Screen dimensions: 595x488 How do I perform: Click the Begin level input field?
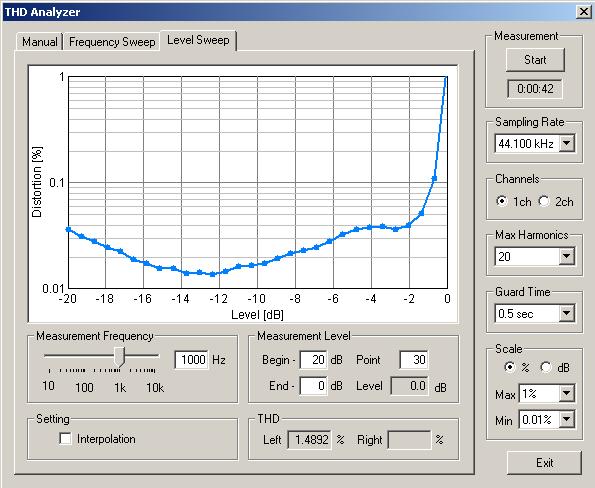[x=313, y=360]
